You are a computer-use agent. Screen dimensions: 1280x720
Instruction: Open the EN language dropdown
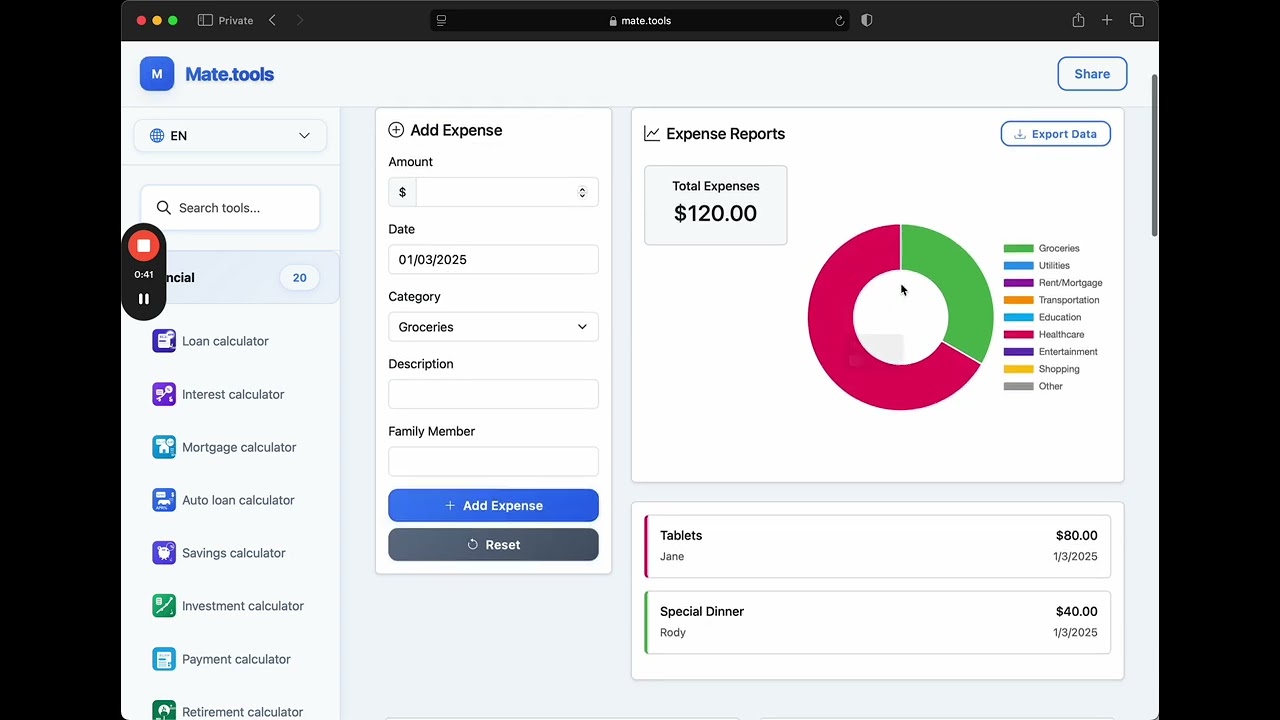coord(230,136)
